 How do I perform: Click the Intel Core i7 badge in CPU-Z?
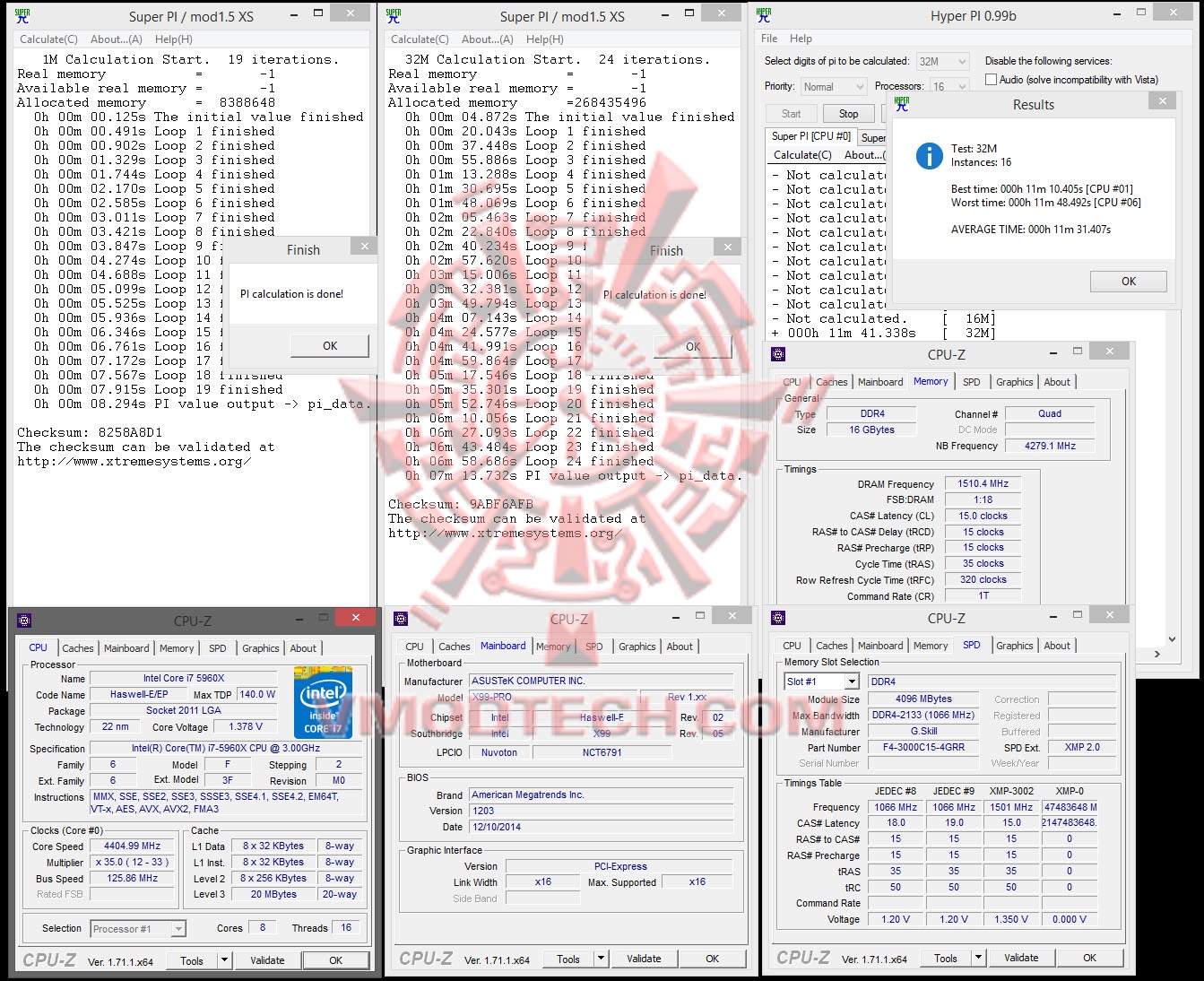click(x=324, y=703)
